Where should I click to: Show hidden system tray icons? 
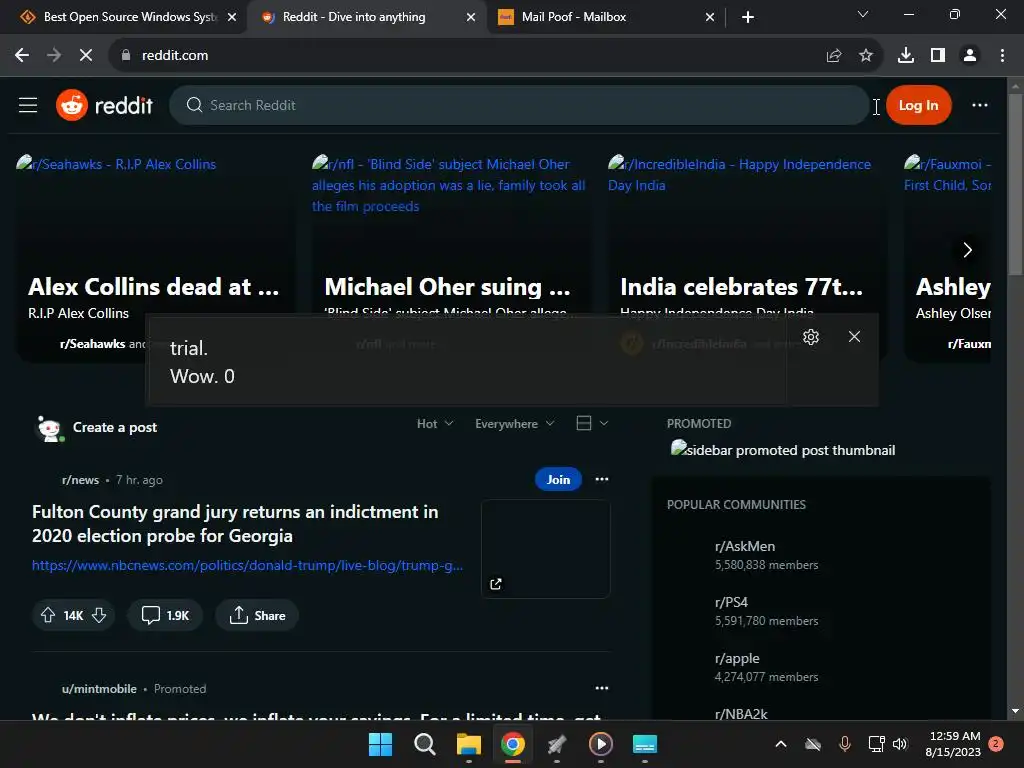point(780,744)
